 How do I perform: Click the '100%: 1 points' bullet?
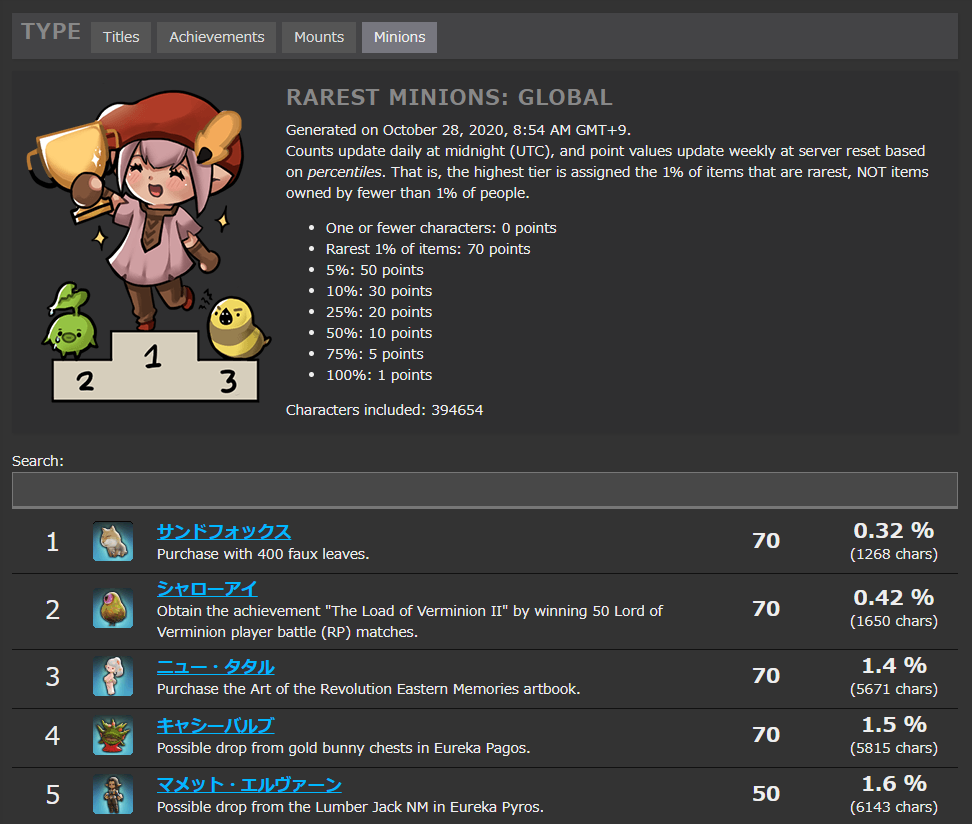pos(379,375)
